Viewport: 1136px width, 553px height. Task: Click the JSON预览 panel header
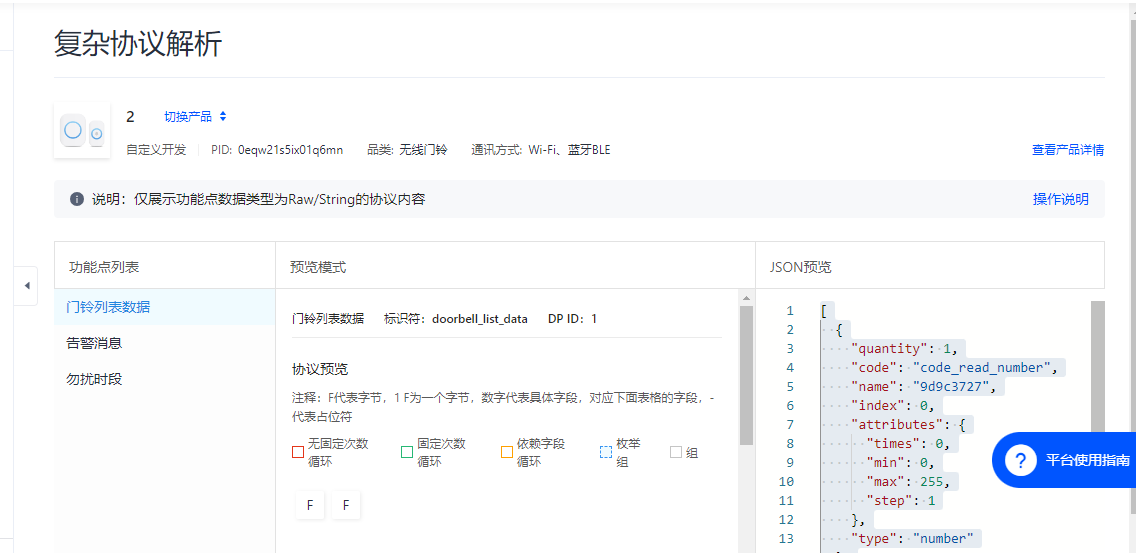point(800,267)
